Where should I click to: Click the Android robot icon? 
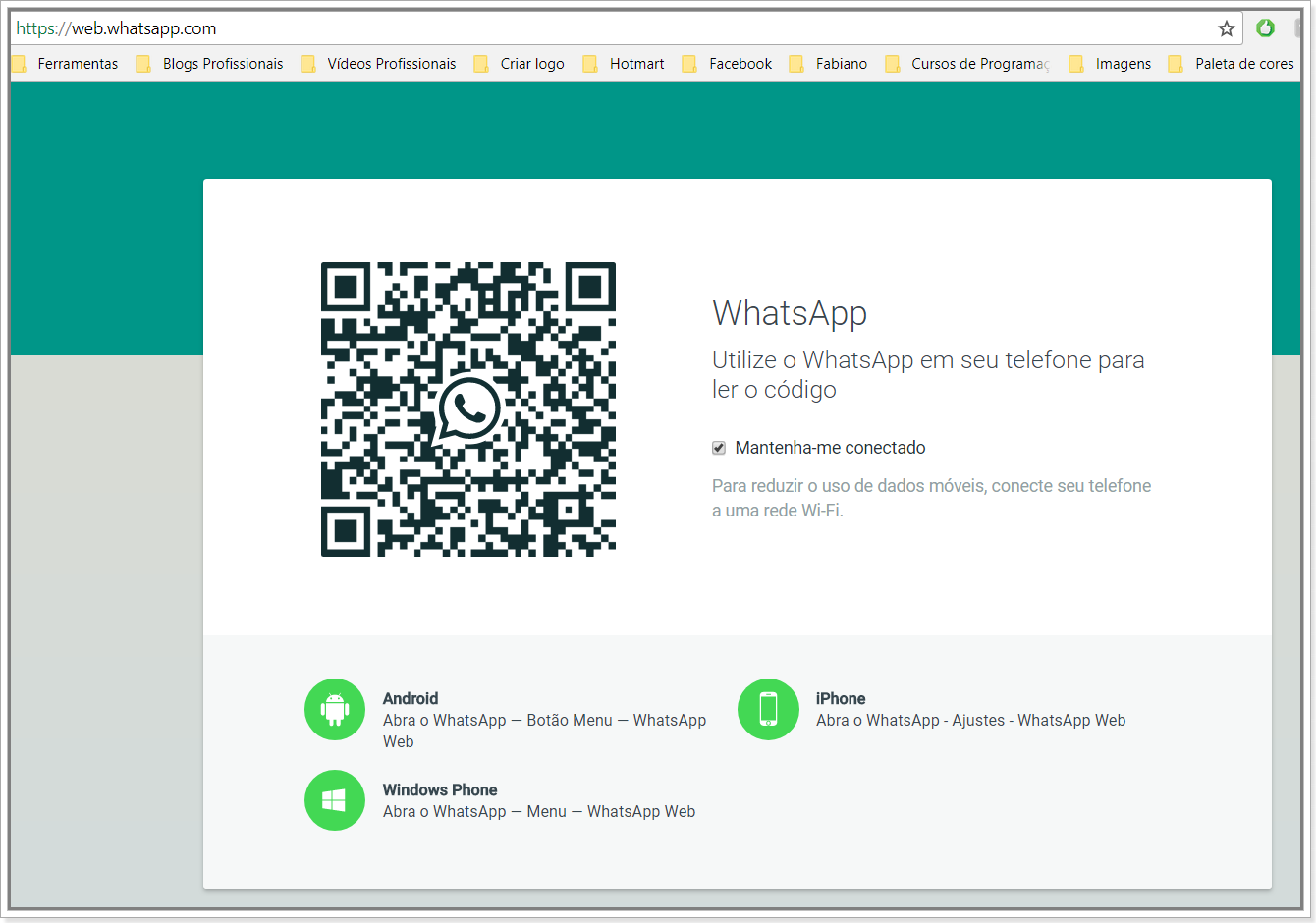click(335, 709)
